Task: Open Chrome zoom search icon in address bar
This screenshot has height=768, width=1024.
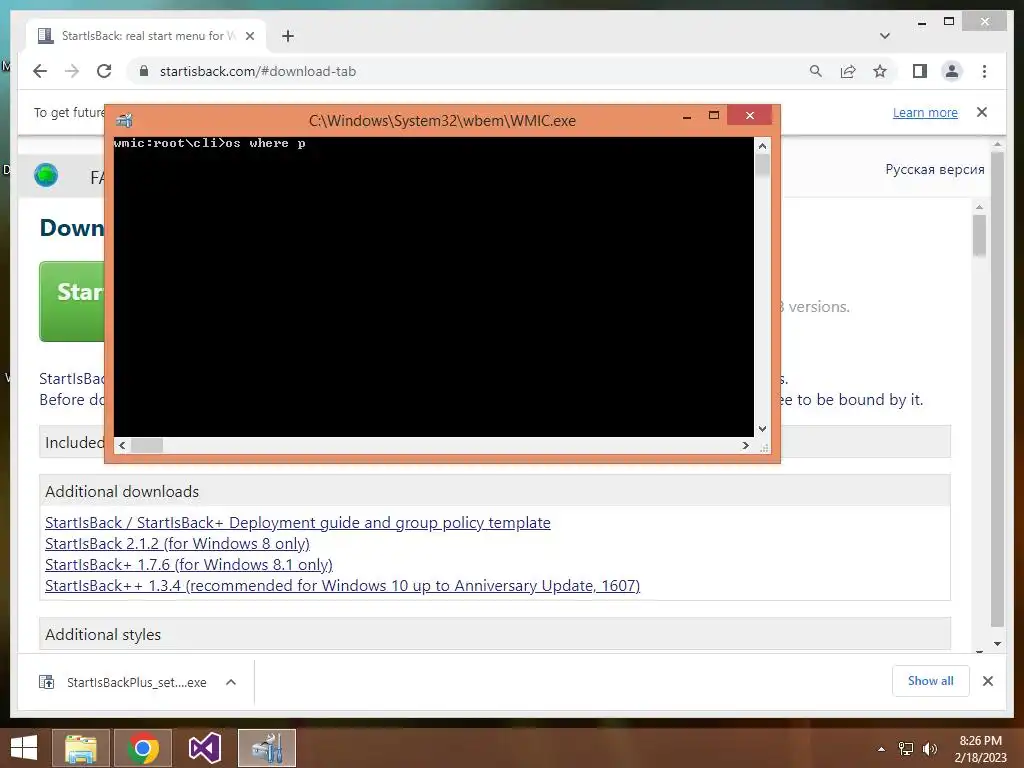Action: pos(816,71)
